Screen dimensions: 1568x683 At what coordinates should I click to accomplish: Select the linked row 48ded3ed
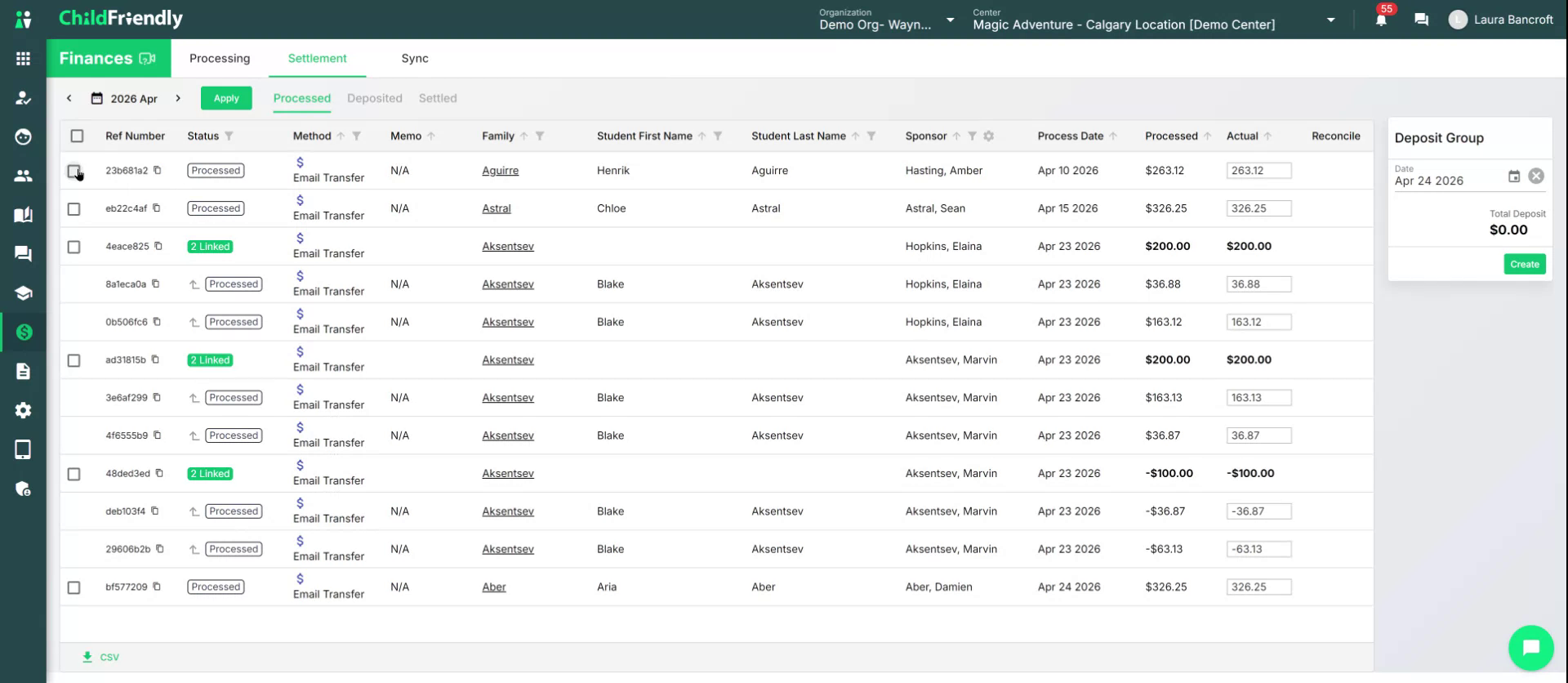pos(73,474)
